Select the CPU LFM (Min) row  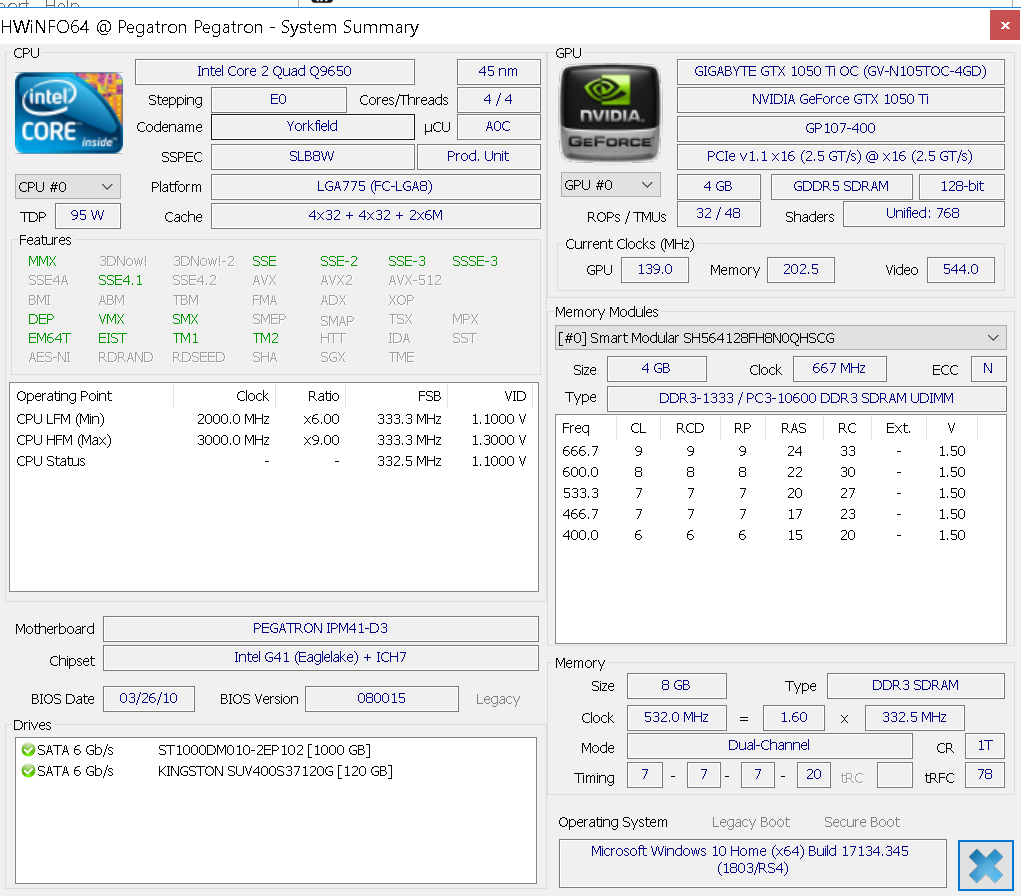pos(272,419)
